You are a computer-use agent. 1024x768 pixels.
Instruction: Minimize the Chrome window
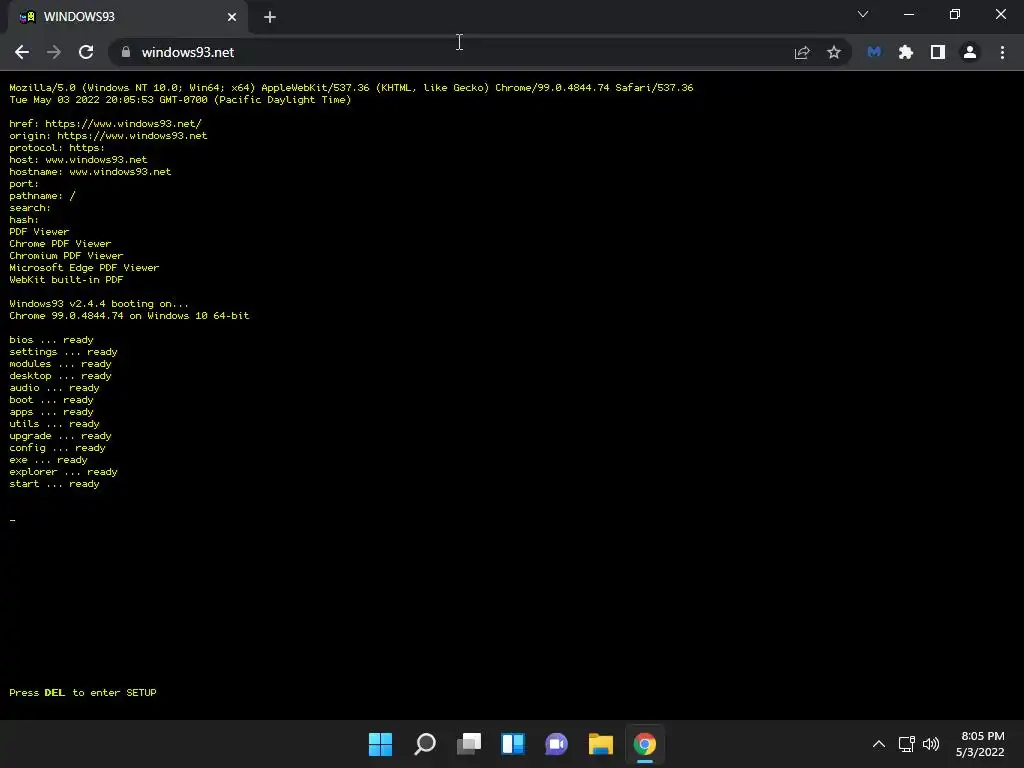click(909, 14)
